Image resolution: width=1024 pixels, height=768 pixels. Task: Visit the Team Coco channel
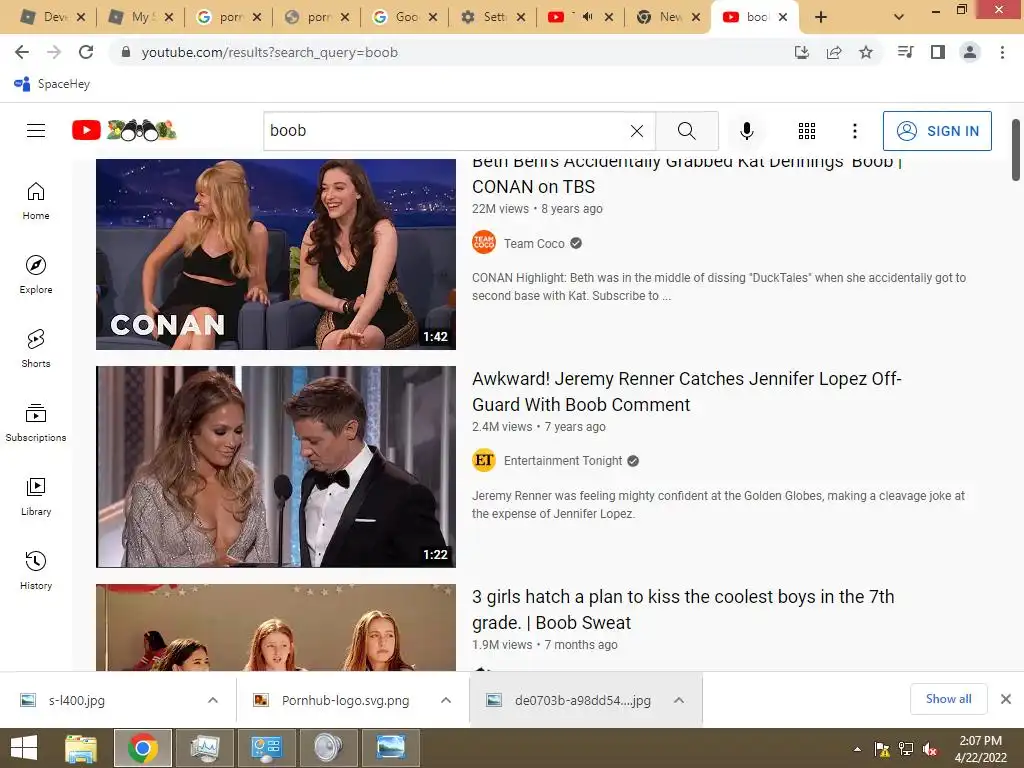tap(534, 244)
